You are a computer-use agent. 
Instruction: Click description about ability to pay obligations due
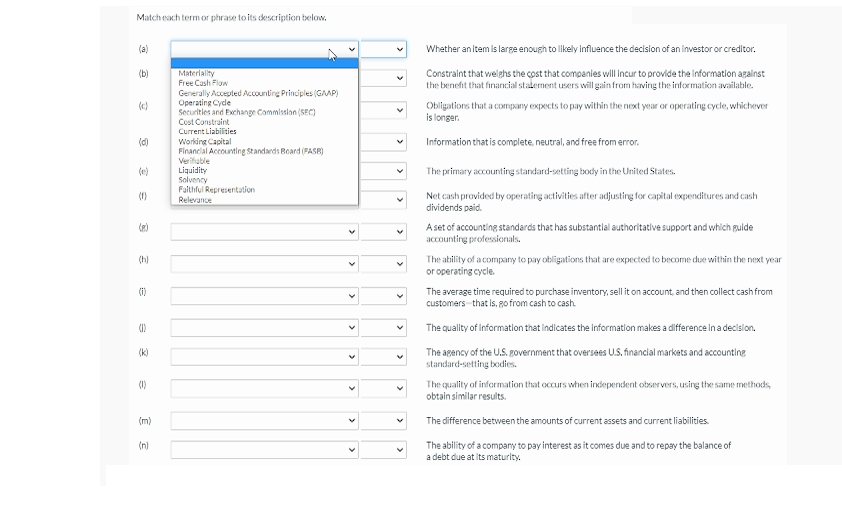(604, 265)
